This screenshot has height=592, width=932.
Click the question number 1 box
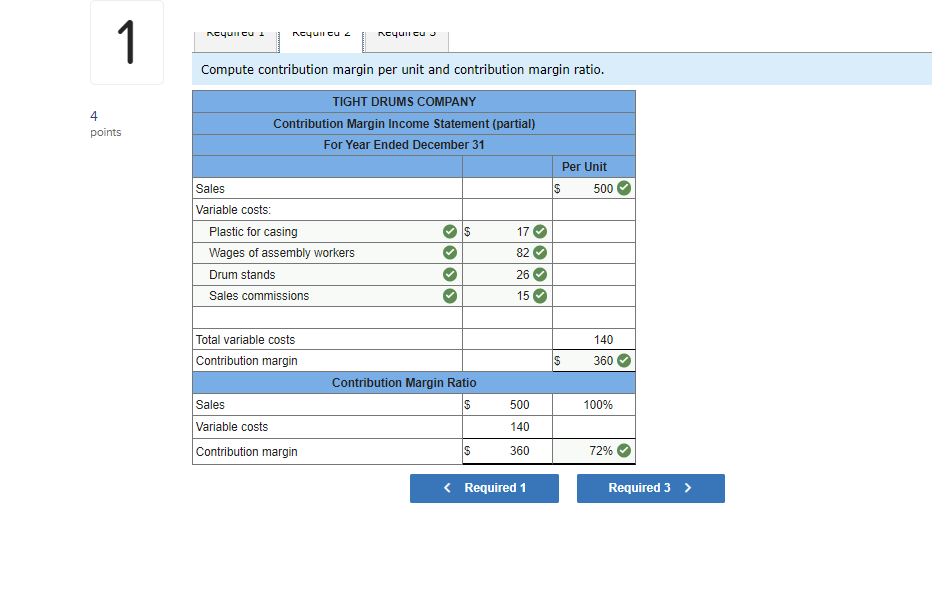[x=127, y=42]
